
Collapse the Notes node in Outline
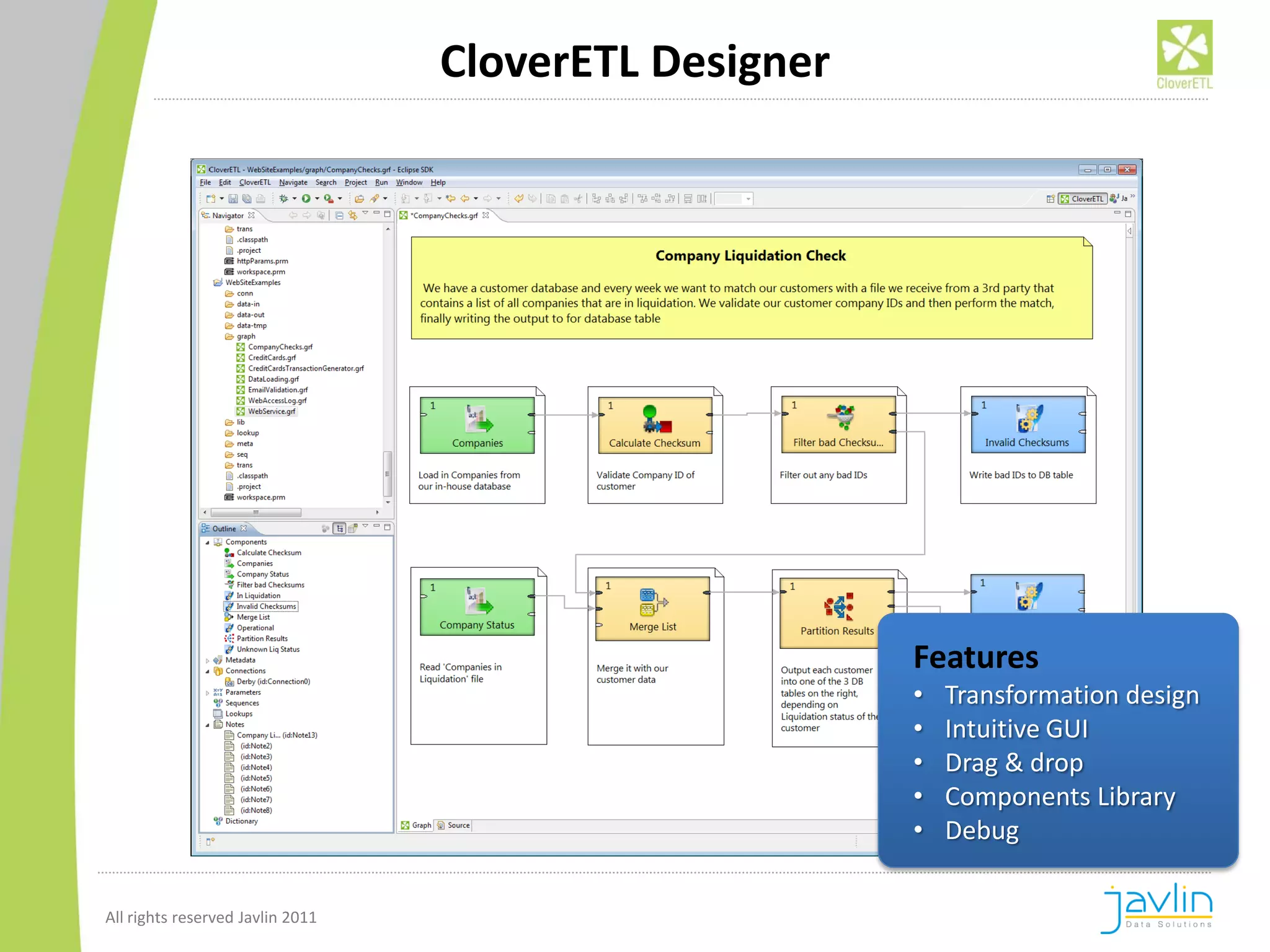pyautogui.click(x=207, y=725)
